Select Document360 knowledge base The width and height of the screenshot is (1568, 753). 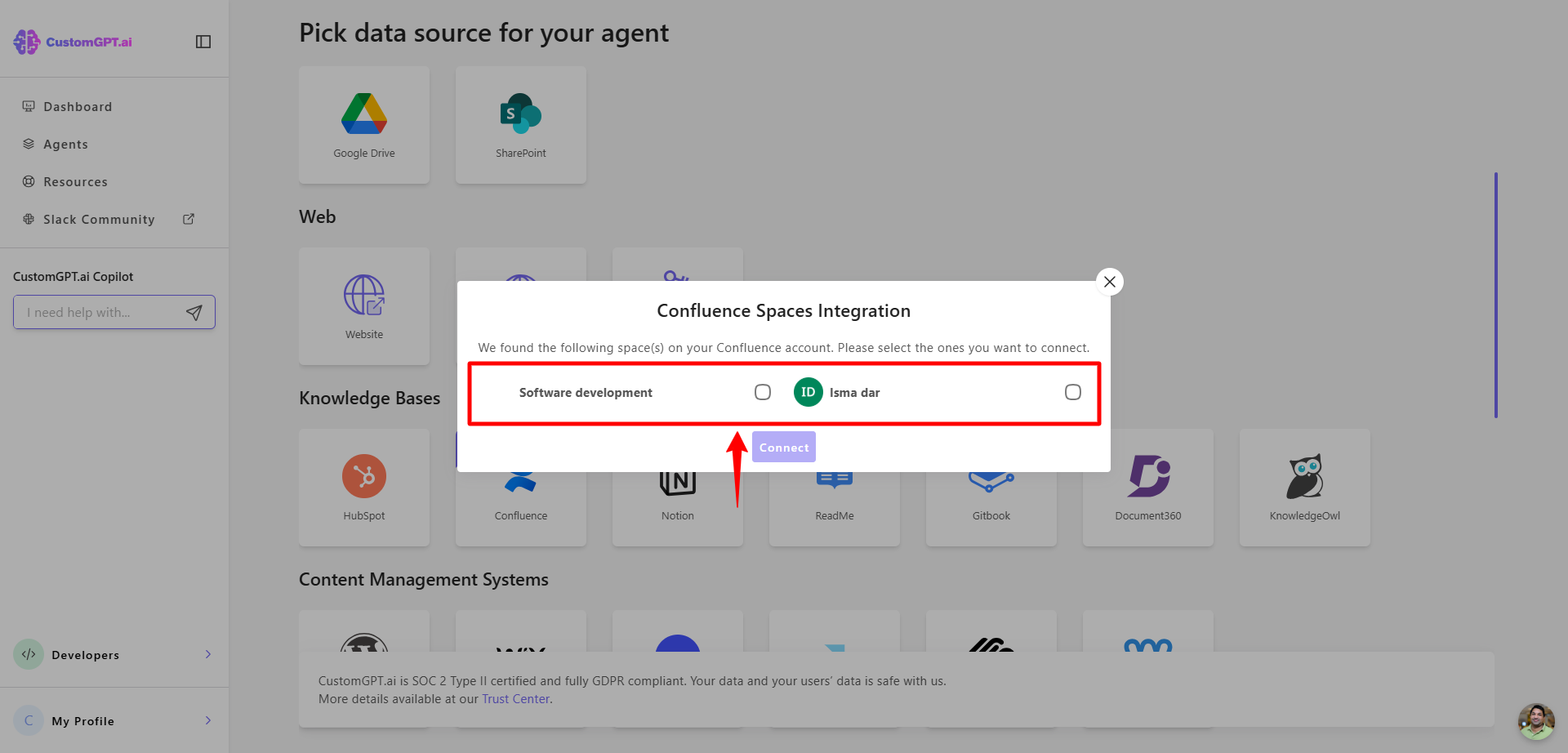point(1148,488)
